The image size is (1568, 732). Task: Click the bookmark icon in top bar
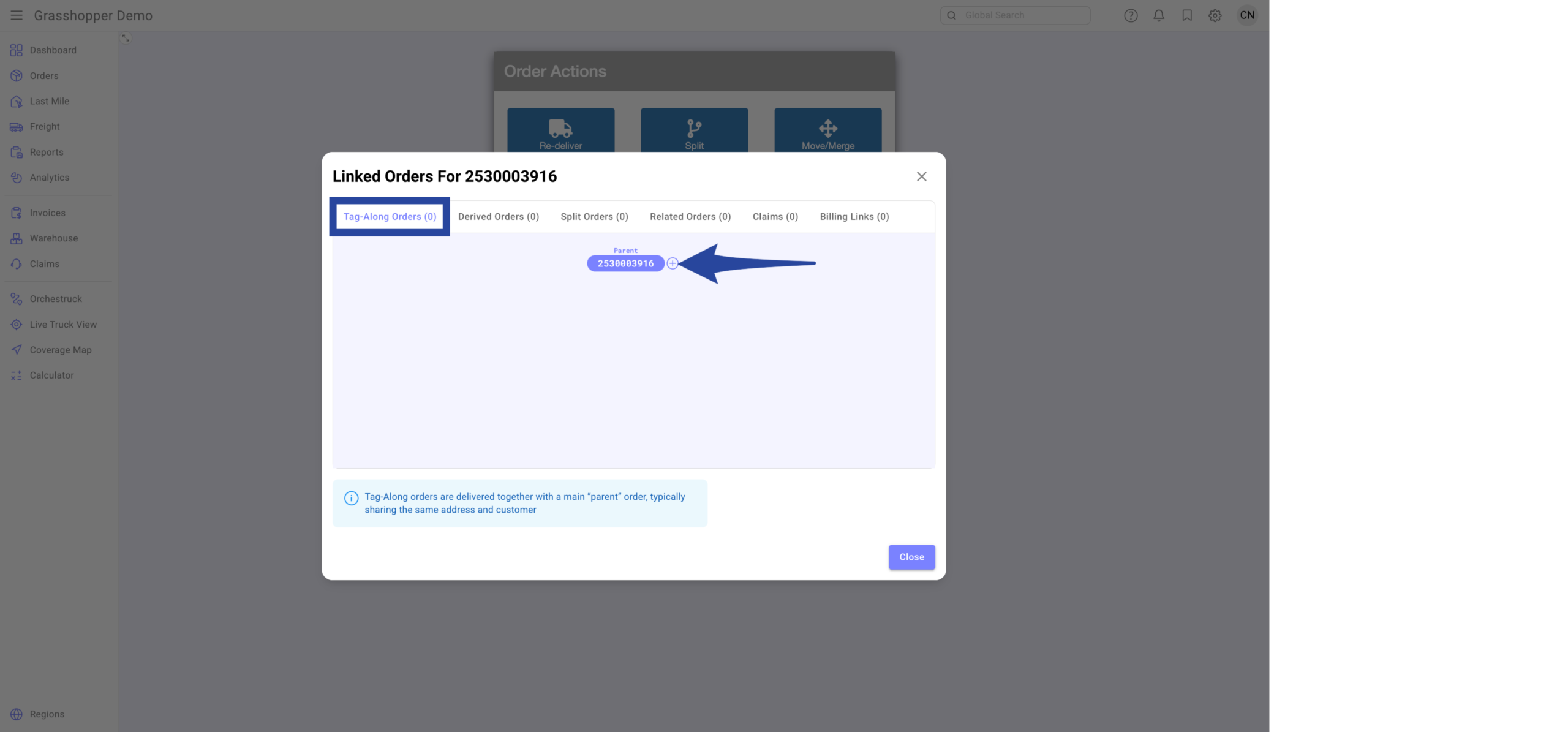[1186, 15]
